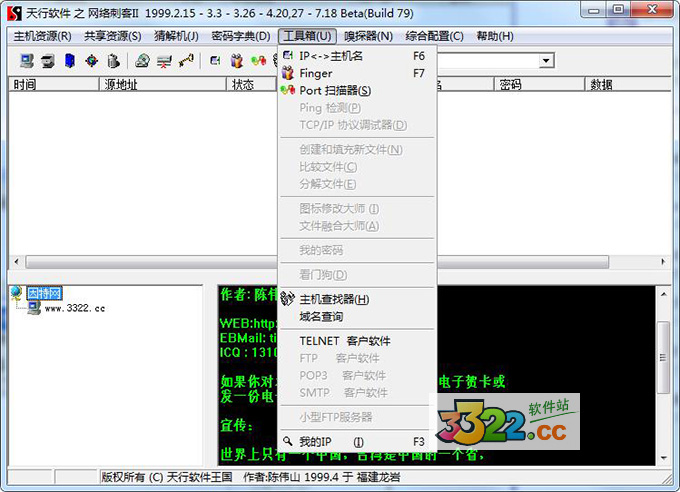
Task: Click the www.3322.cc computer icon
Action: [x=34, y=308]
